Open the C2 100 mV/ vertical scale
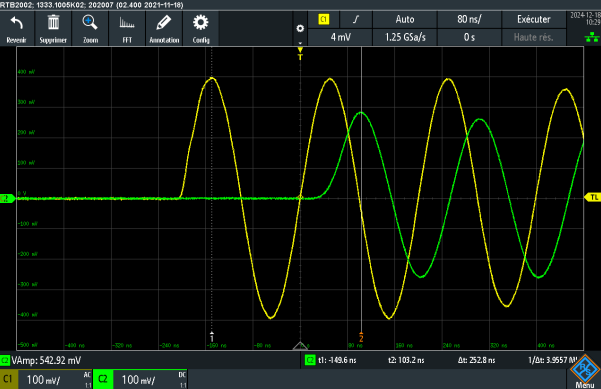This screenshot has height=389, width=601. point(138,380)
